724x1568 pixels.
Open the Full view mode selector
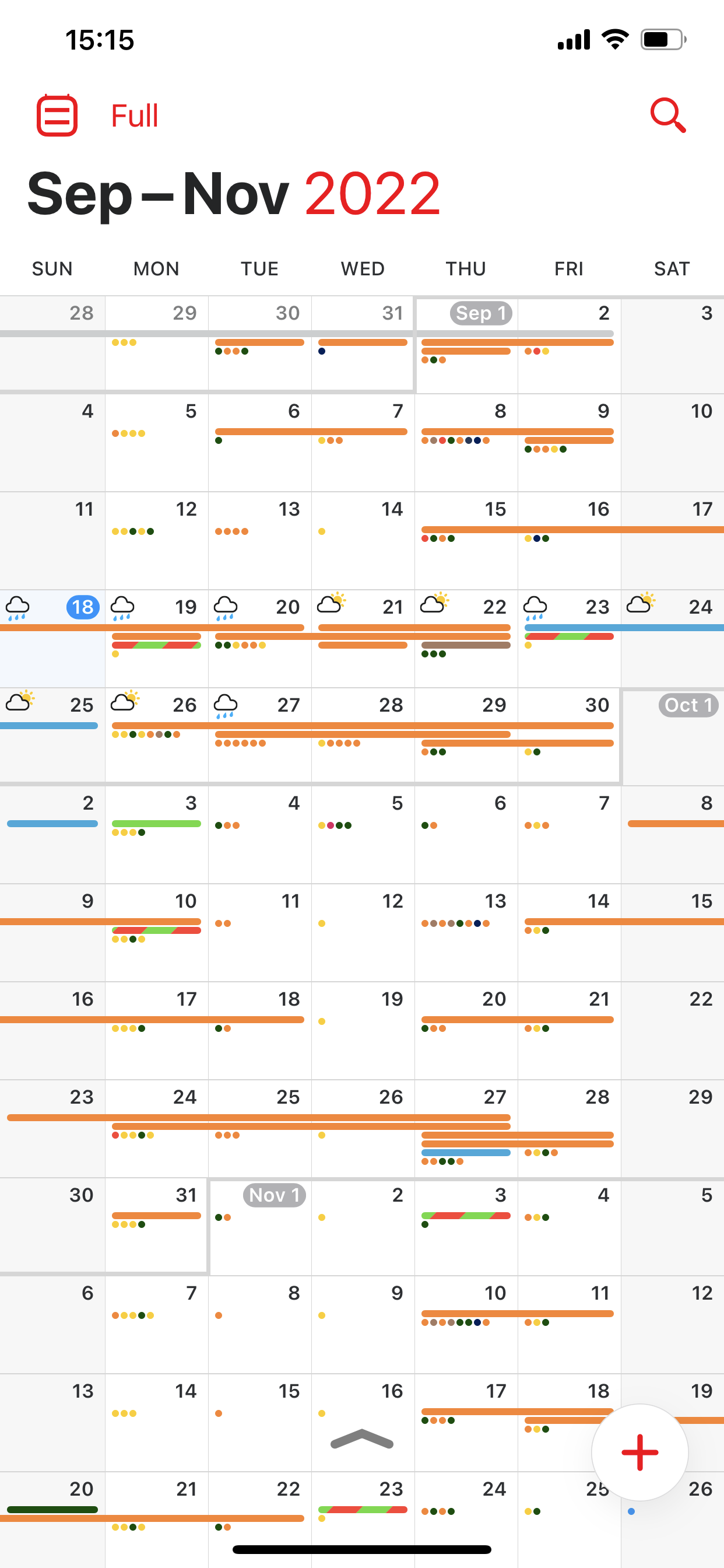click(134, 116)
